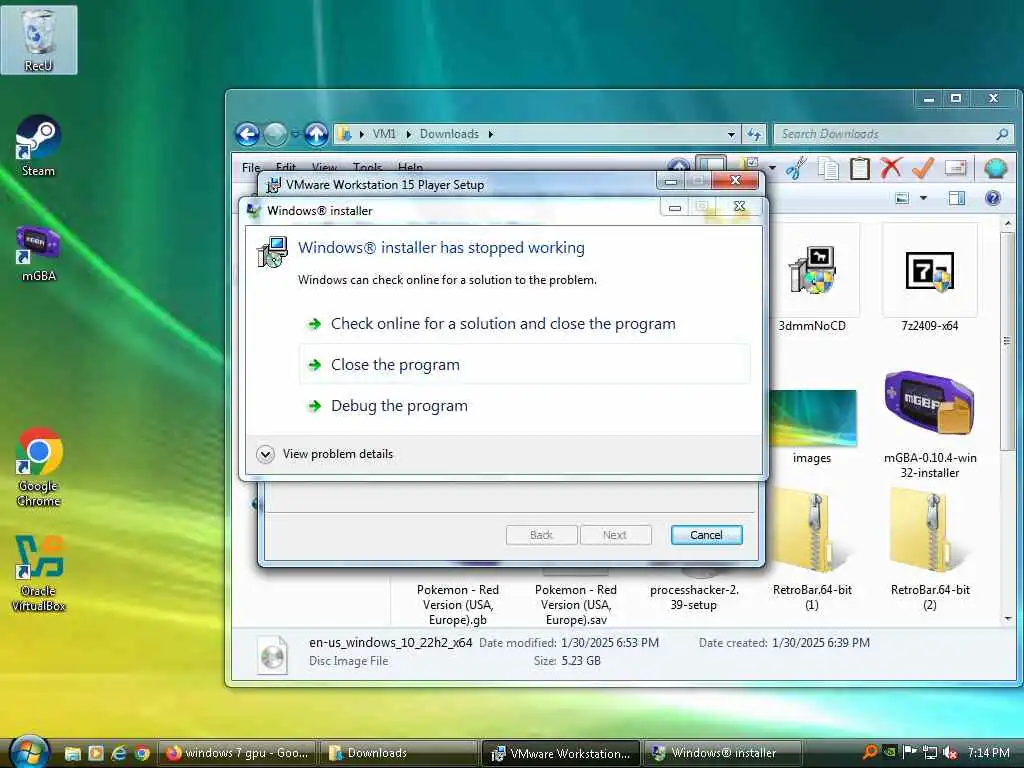Open the Help menu in Explorer

pos(410,167)
